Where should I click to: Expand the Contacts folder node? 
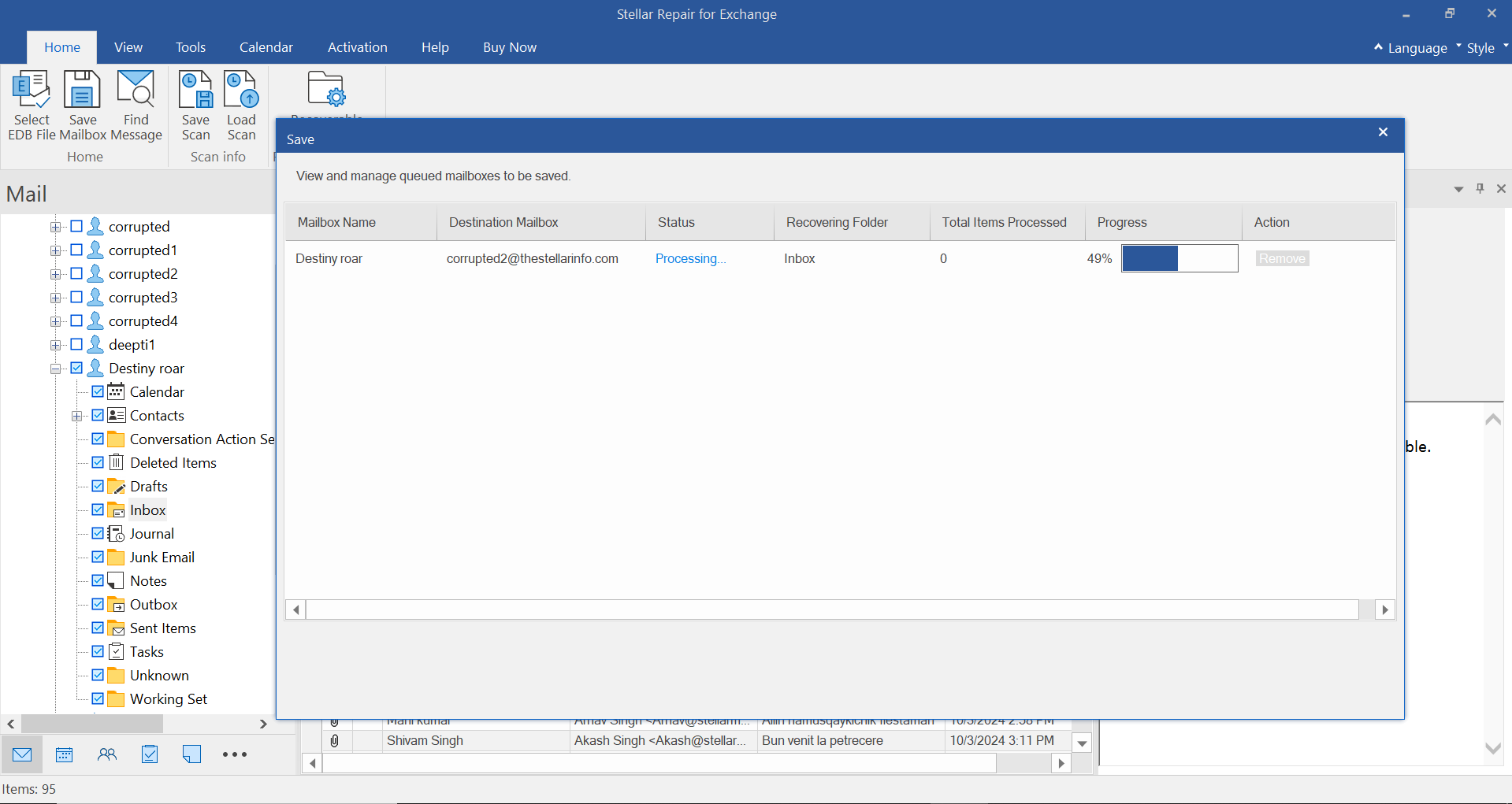pyautogui.click(x=76, y=416)
